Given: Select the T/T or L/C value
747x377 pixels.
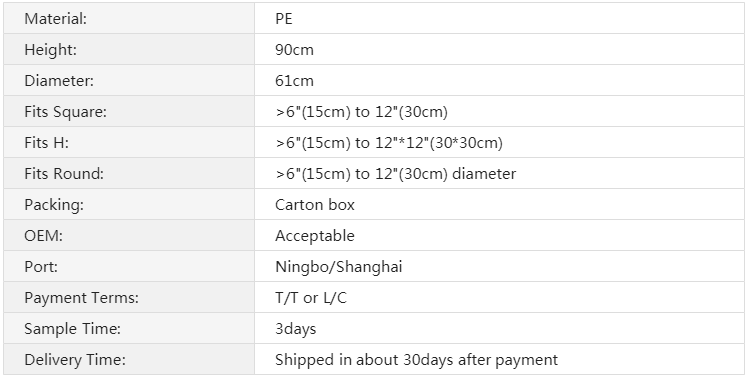Looking at the screenshot, I should [x=311, y=297].
